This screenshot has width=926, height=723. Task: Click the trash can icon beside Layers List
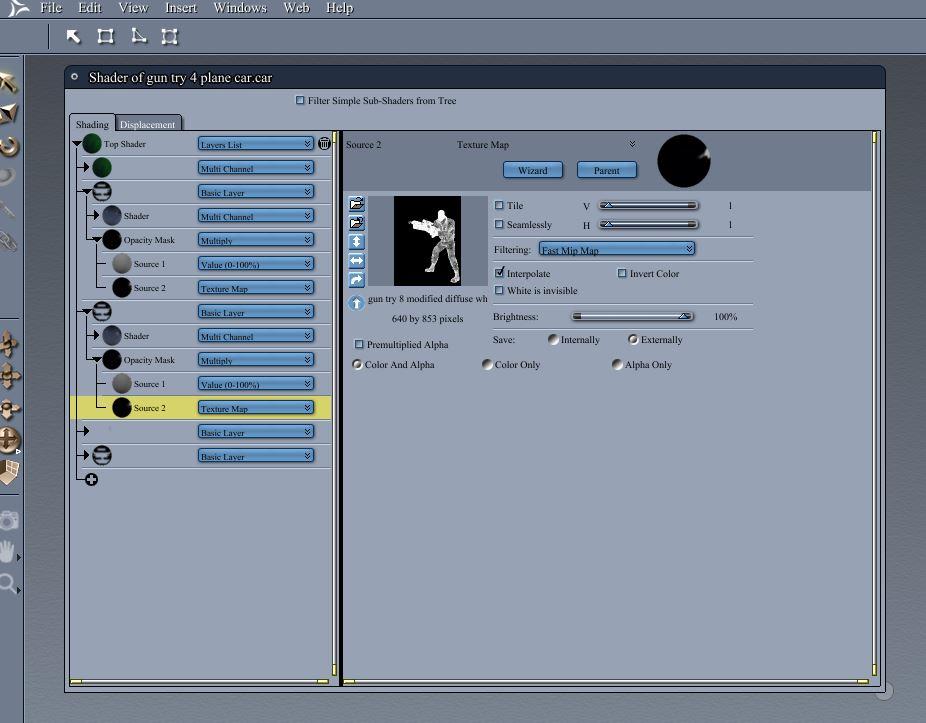pos(324,144)
